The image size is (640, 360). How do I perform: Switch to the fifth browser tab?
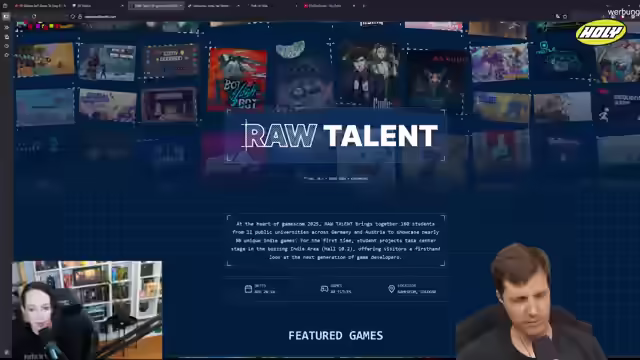[271, 6]
